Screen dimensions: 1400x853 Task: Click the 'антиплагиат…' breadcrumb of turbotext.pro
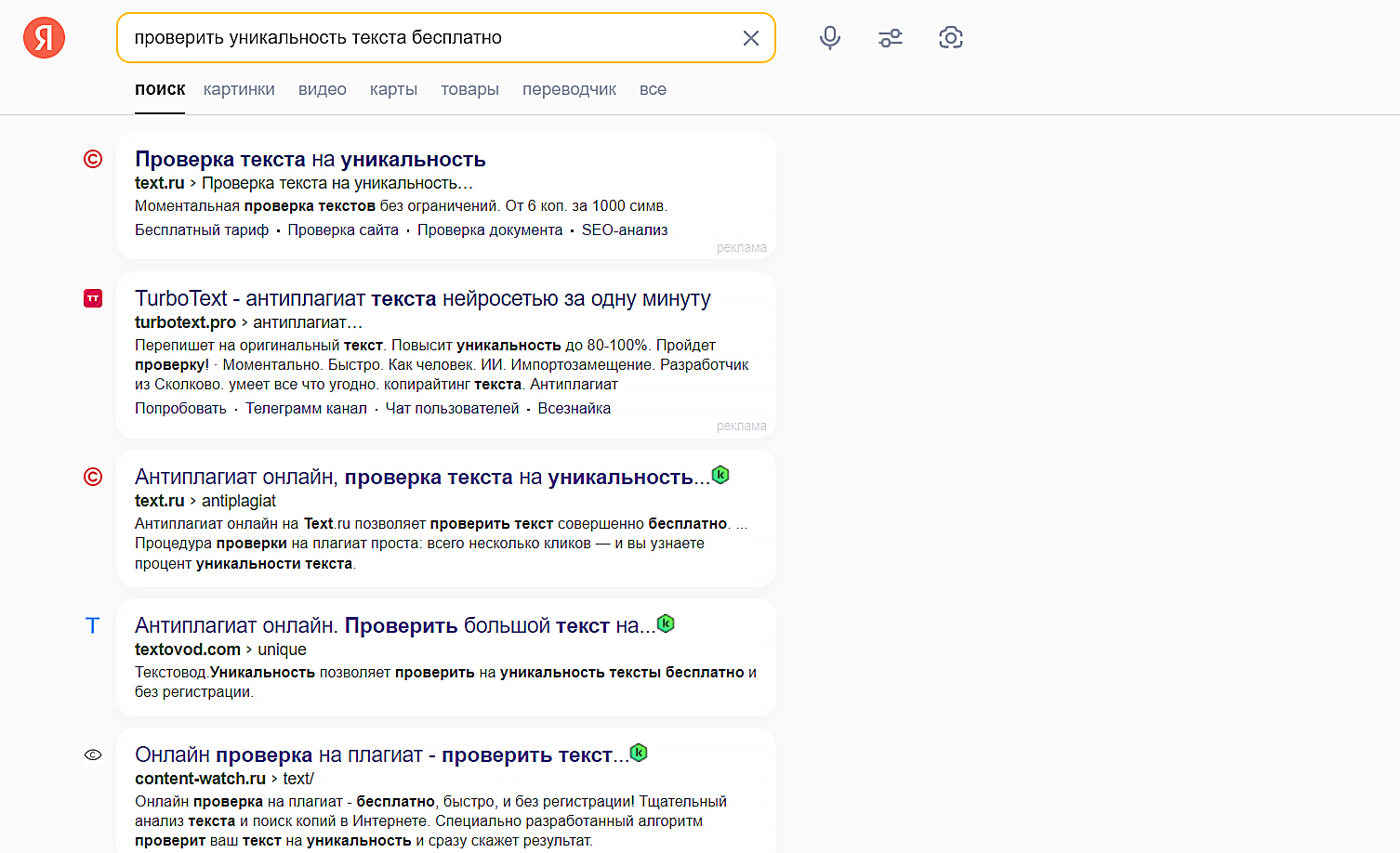coord(308,322)
